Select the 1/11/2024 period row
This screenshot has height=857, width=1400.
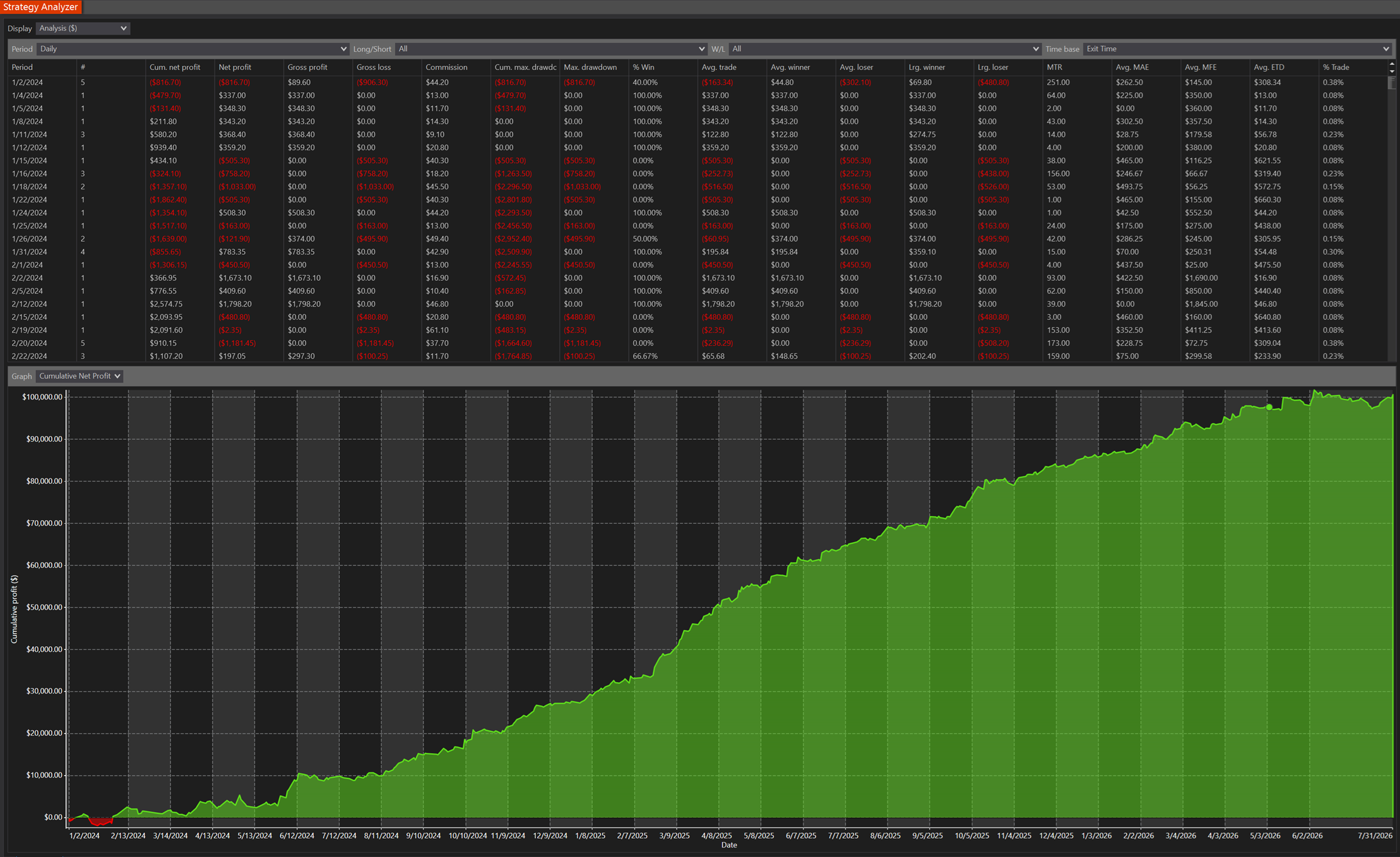pos(697,134)
